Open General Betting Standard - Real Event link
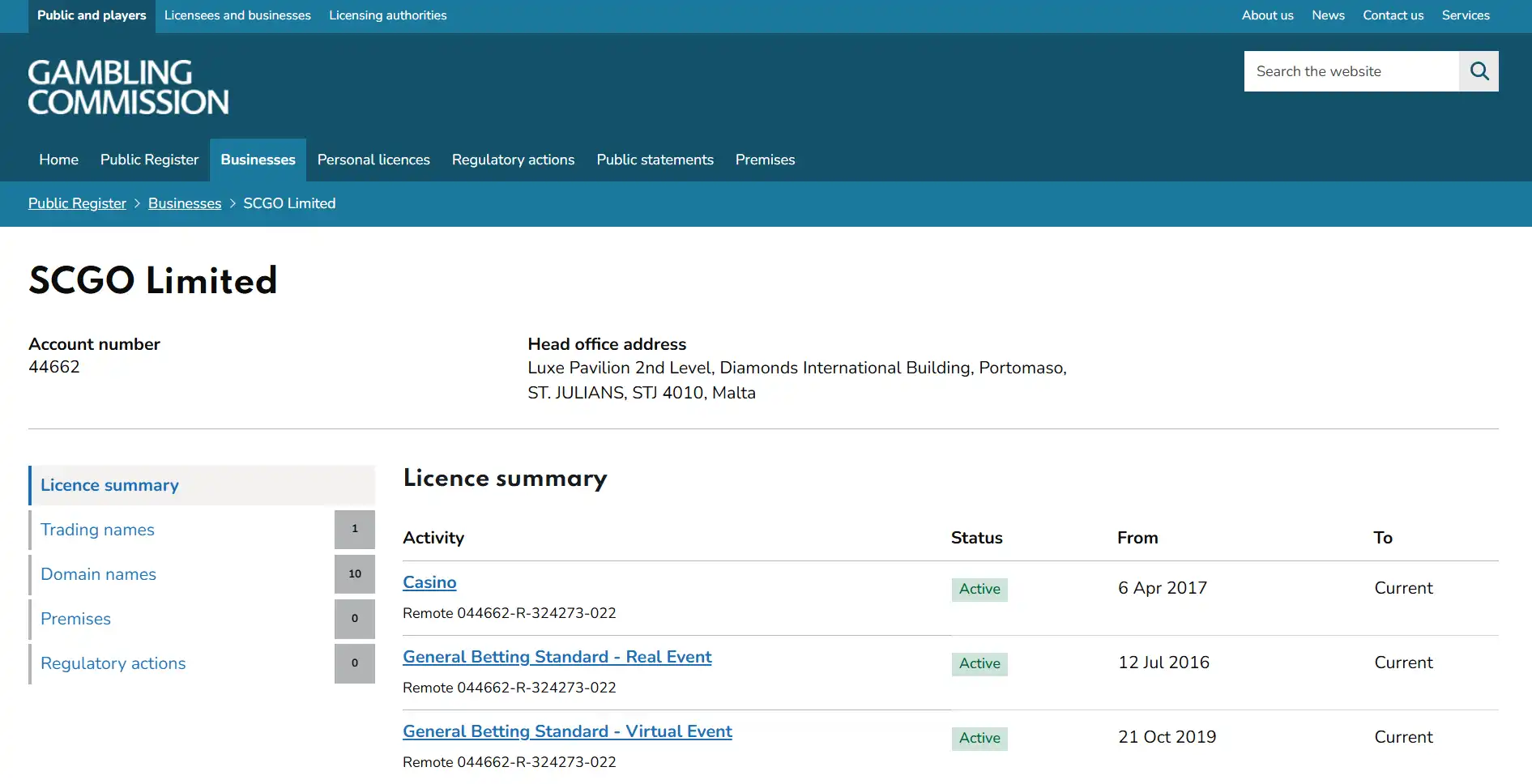1532x784 pixels. click(557, 657)
